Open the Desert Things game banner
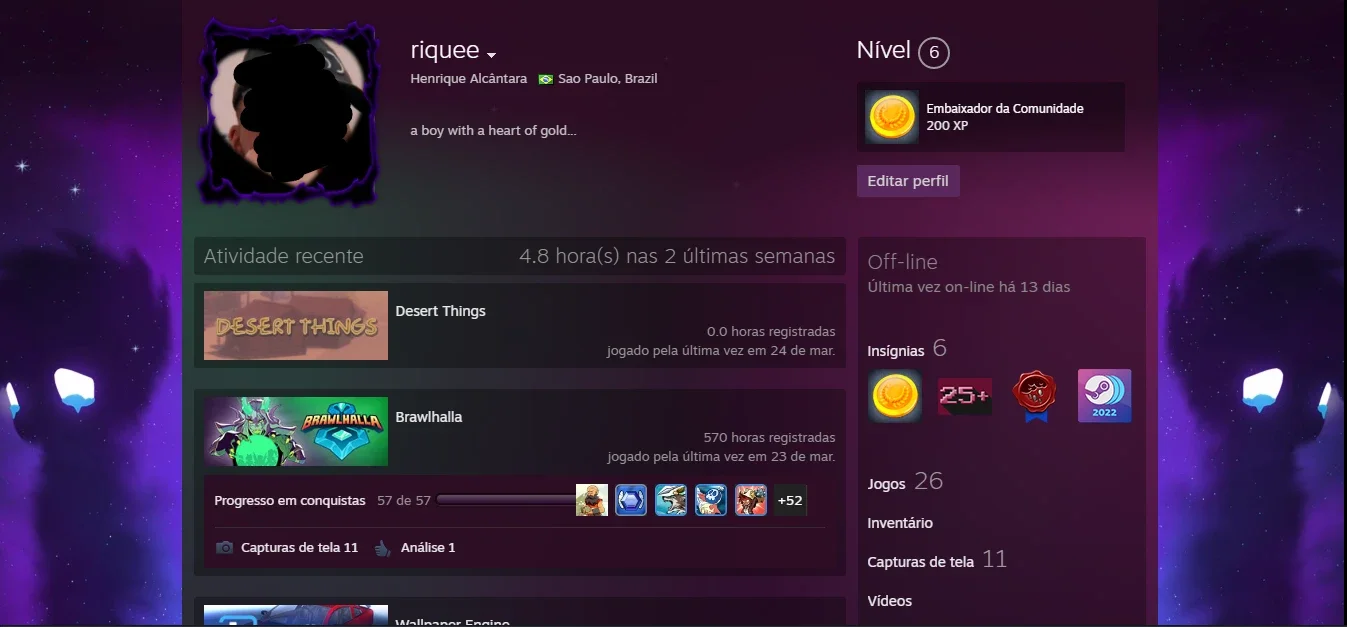The height and width of the screenshot is (627, 1347). 296,325
